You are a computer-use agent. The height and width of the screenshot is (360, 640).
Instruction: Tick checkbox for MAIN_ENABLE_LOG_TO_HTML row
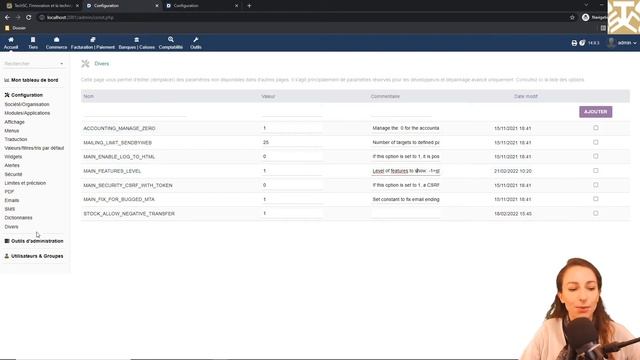pyautogui.click(x=596, y=156)
